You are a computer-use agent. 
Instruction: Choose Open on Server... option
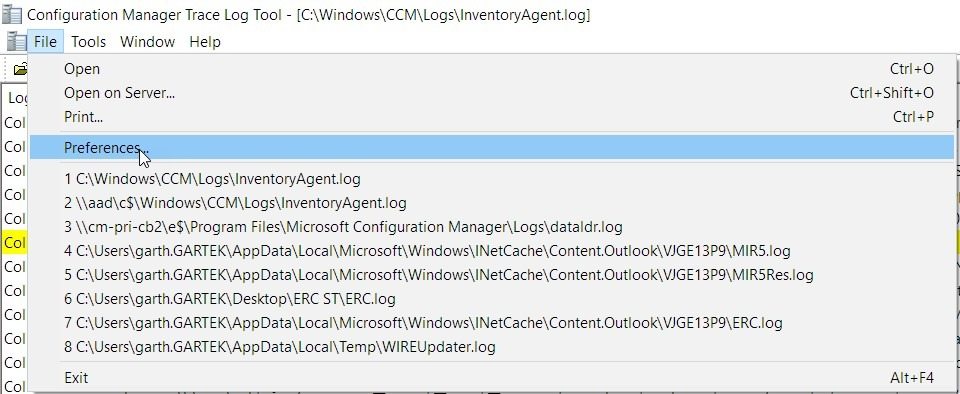coord(492,93)
